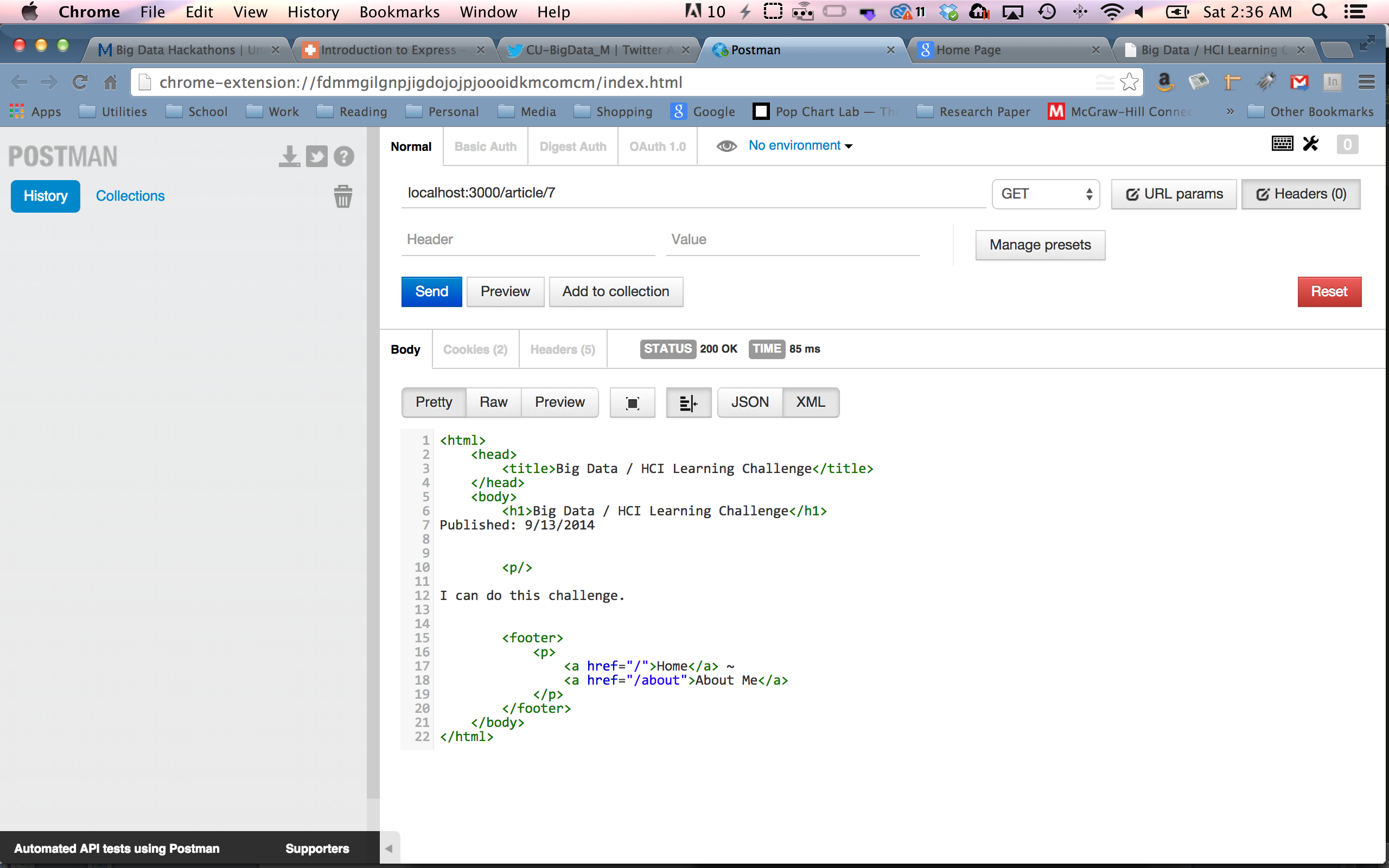The image size is (1389, 868).
Task: Click Preview button next to Send
Action: tap(505, 292)
